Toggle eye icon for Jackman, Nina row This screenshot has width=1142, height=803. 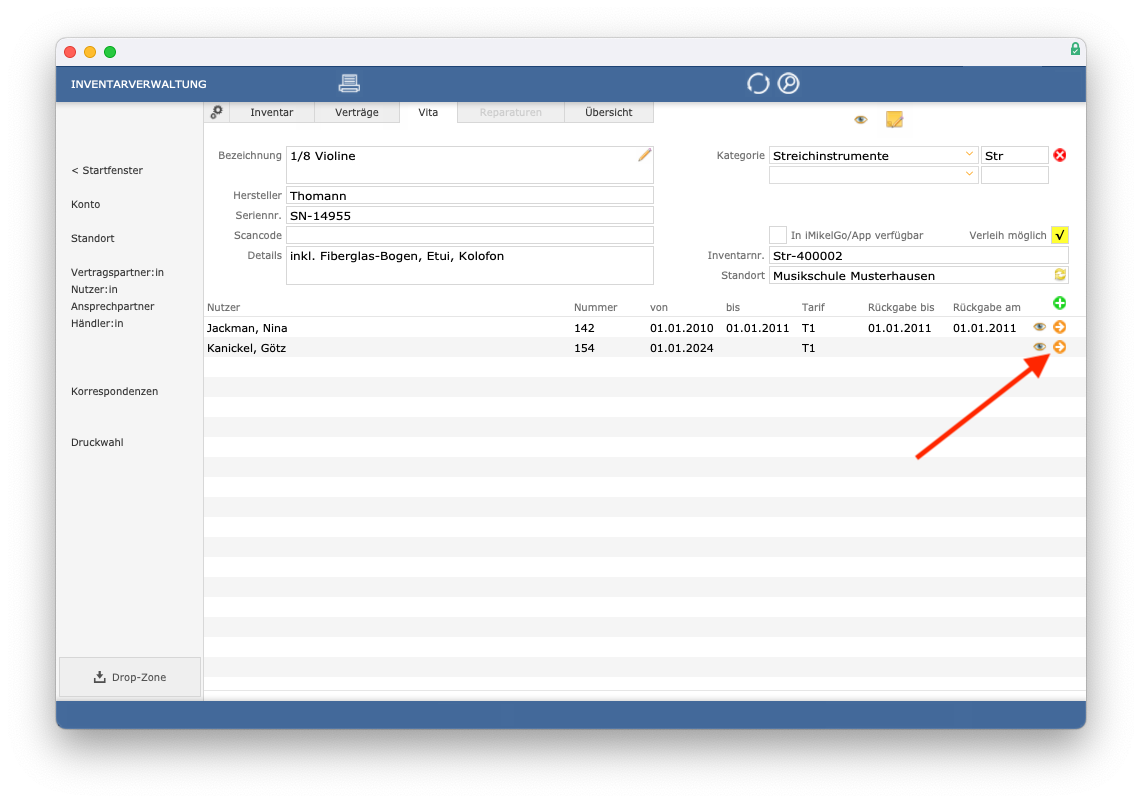(1039, 328)
